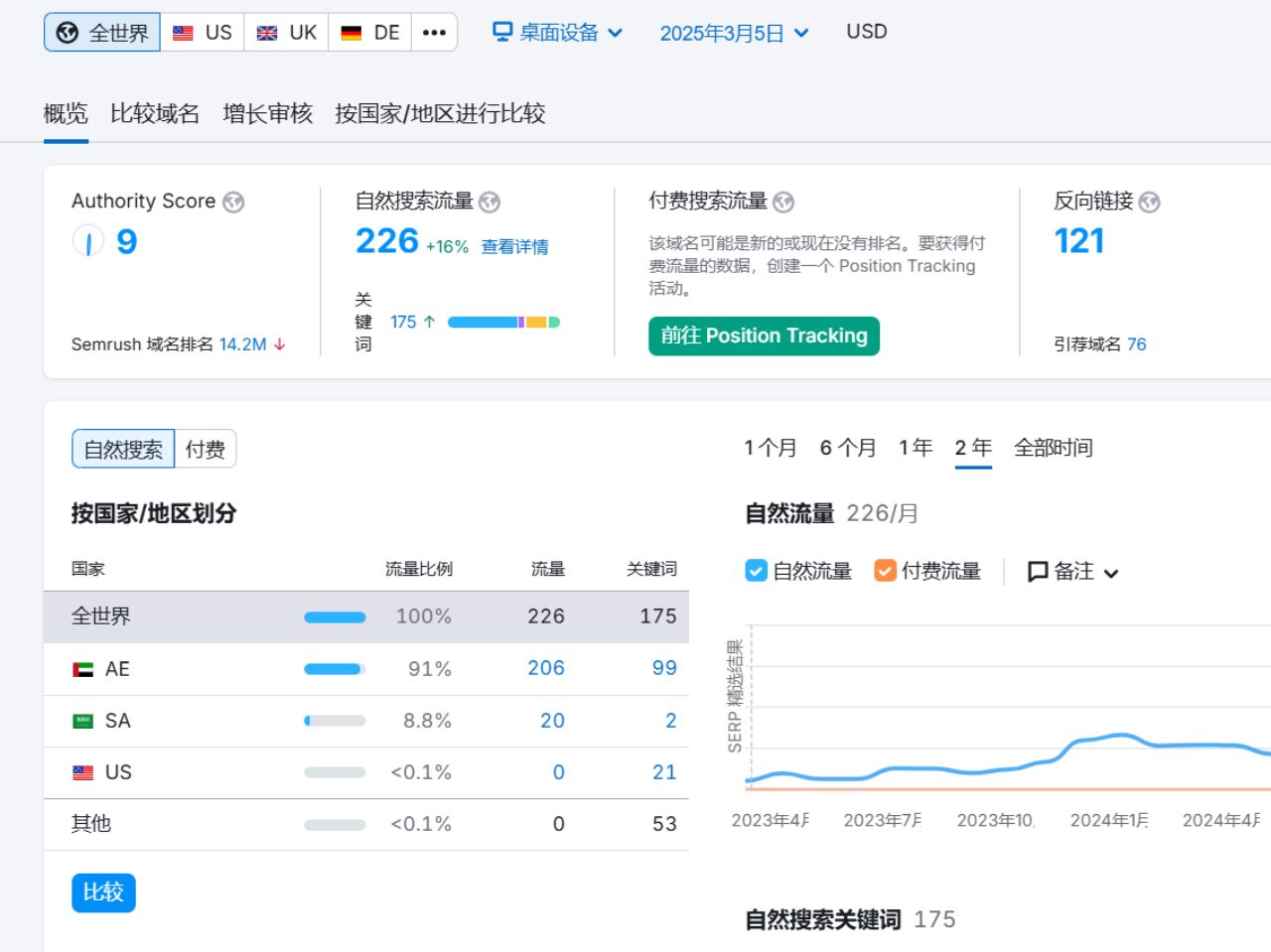Screen dimensions: 1271x952
Task: Select the 全世界 globe region button
Action: click(102, 33)
